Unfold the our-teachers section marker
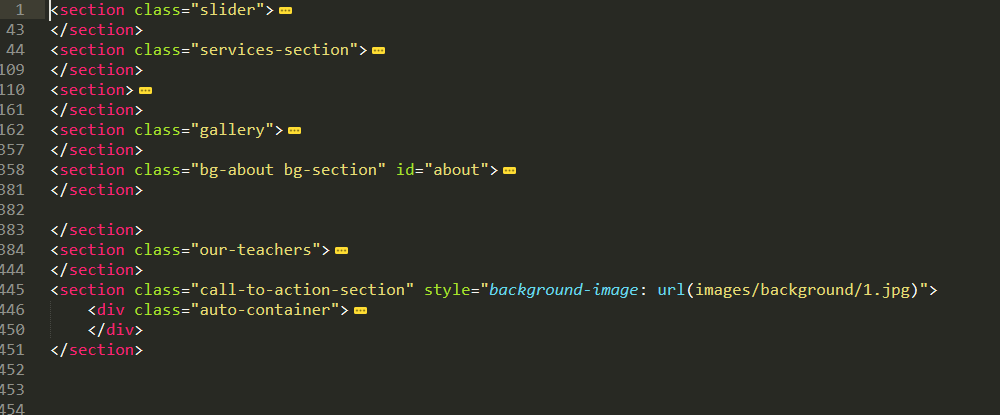 tap(341, 250)
